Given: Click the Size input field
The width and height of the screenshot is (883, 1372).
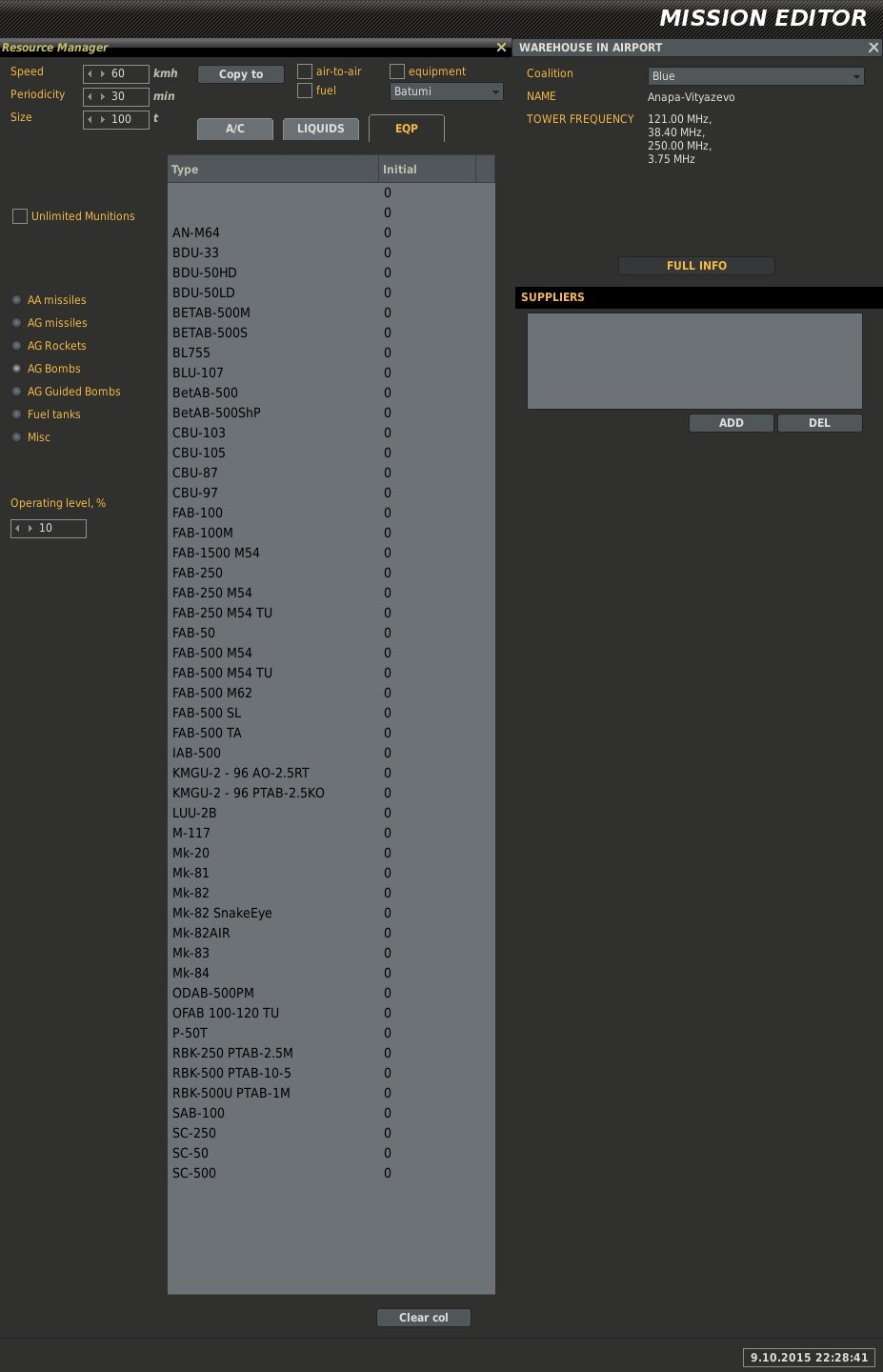Looking at the screenshot, I should point(116,119).
